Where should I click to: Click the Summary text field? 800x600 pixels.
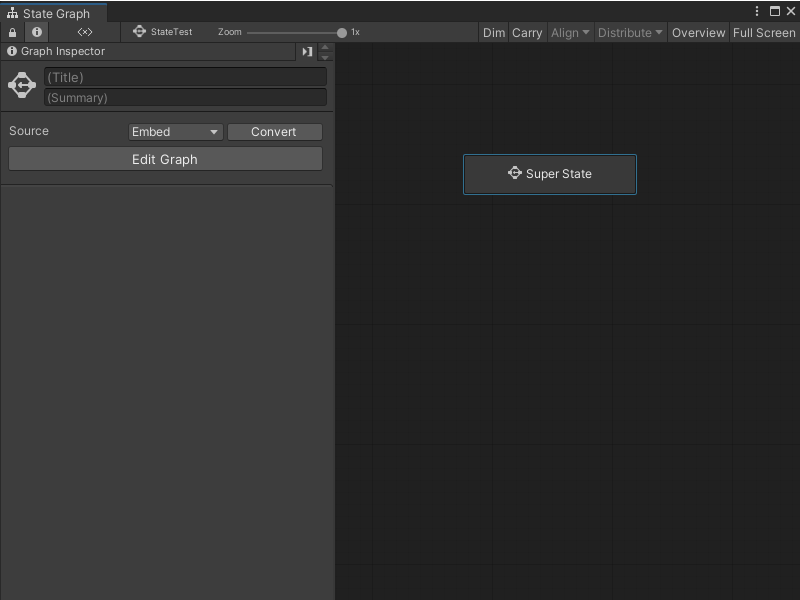185,97
